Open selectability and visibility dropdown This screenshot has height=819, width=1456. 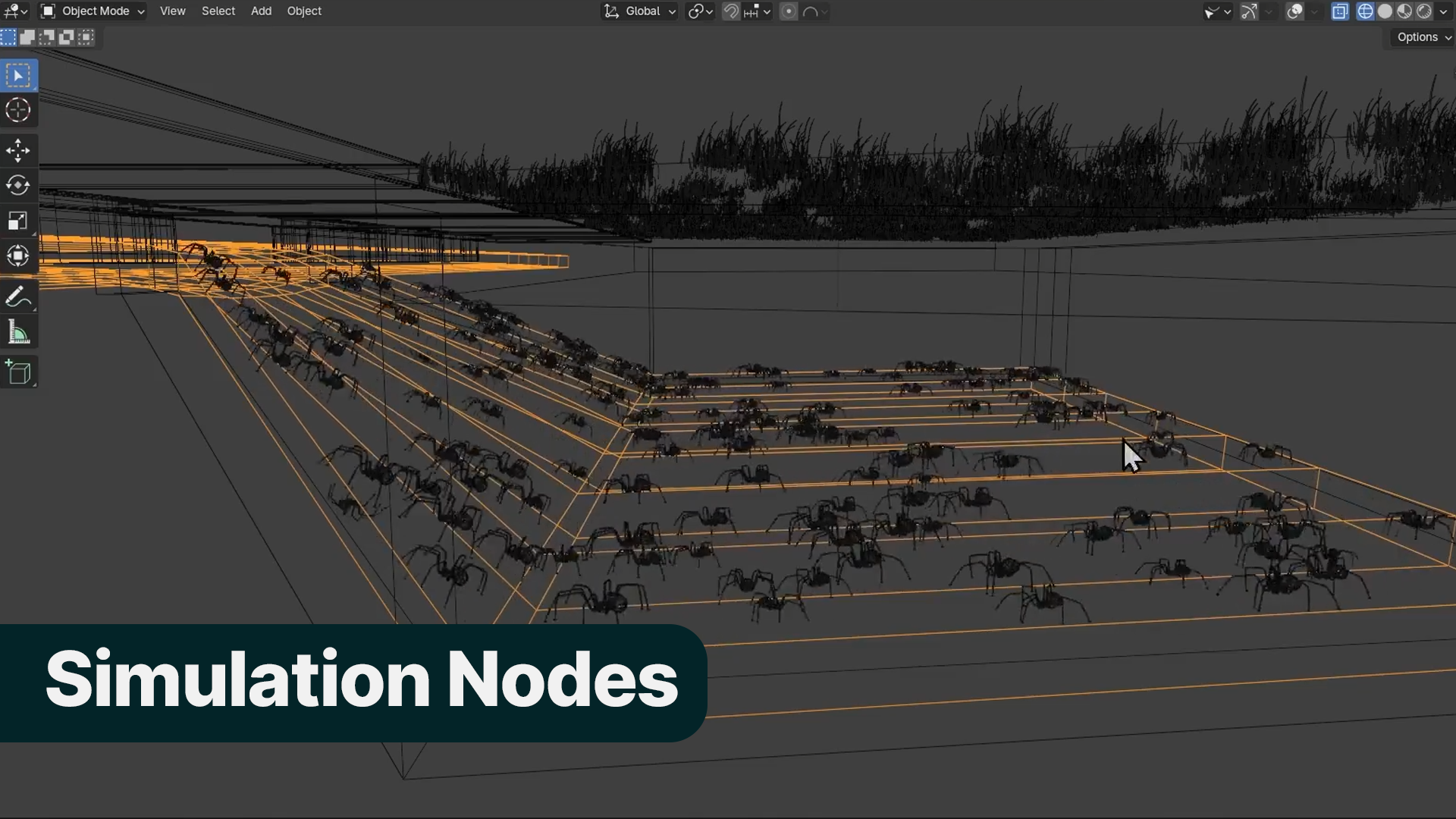click(x=1217, y=11)
